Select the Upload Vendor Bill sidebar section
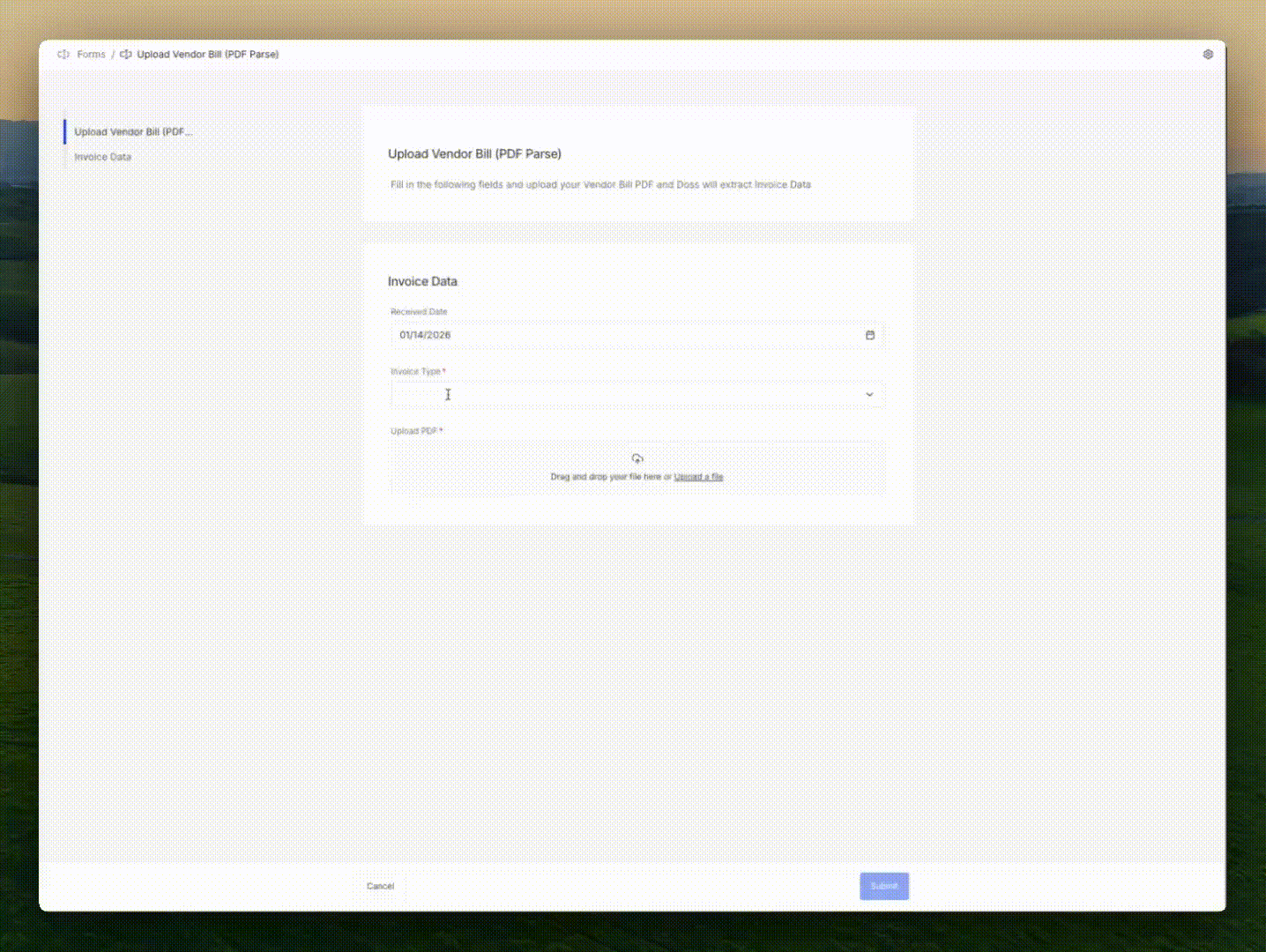This screenshot has width=1266, height=952. [x=132, y=131]
